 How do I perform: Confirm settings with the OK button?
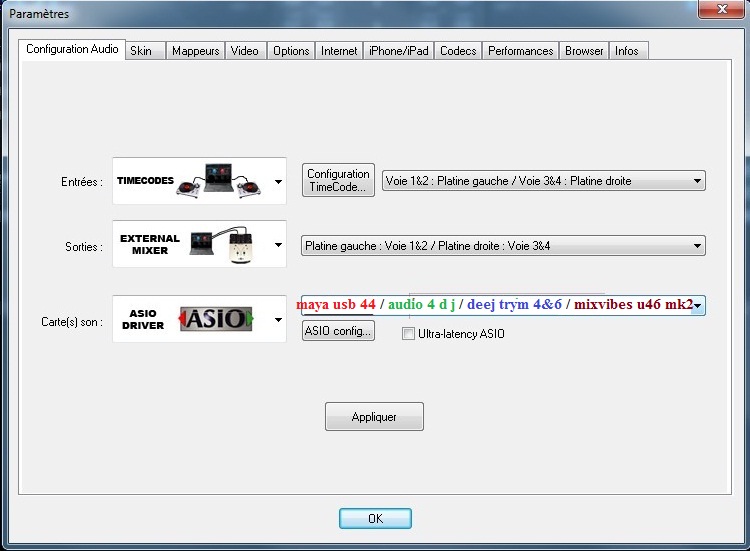375,518
